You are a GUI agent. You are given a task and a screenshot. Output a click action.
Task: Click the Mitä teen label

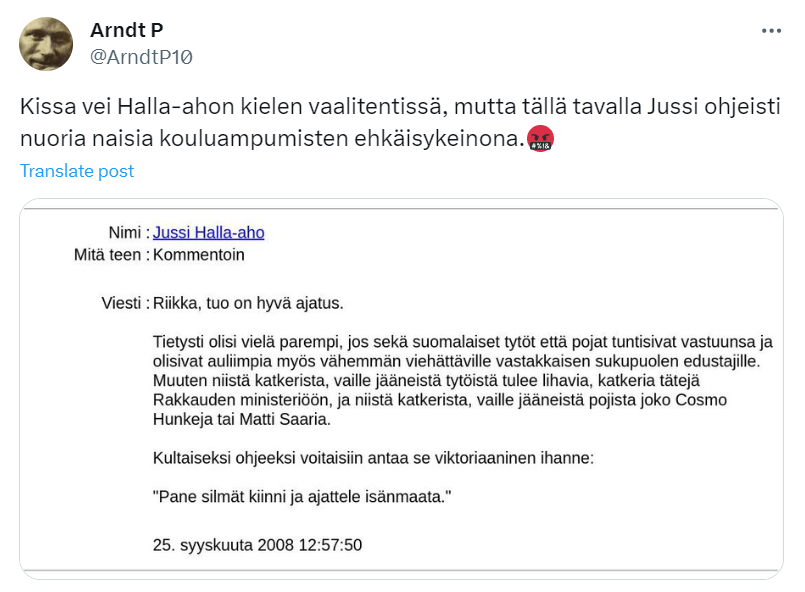point(110,255)
